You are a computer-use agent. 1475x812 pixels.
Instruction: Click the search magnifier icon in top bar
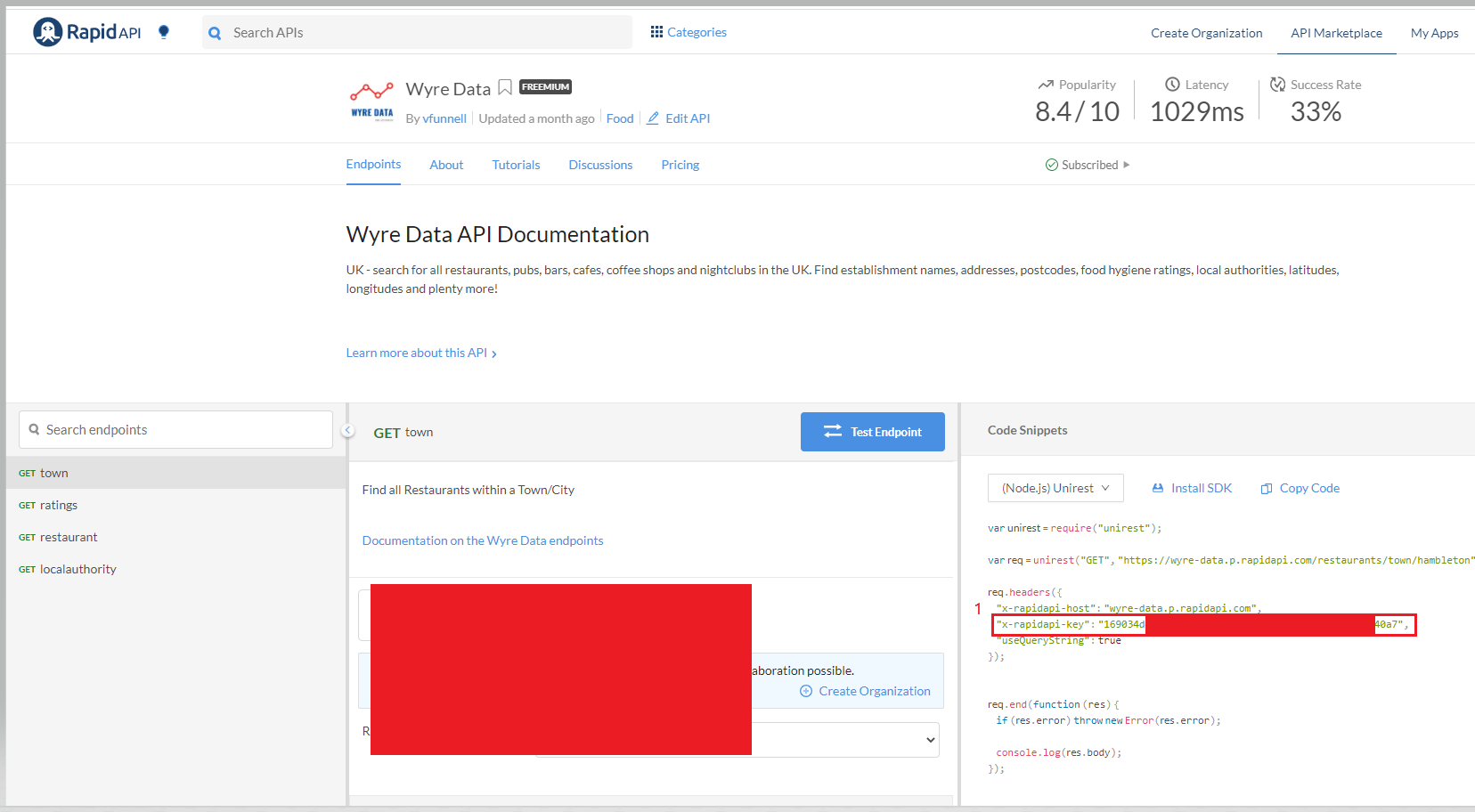(215, 33)
